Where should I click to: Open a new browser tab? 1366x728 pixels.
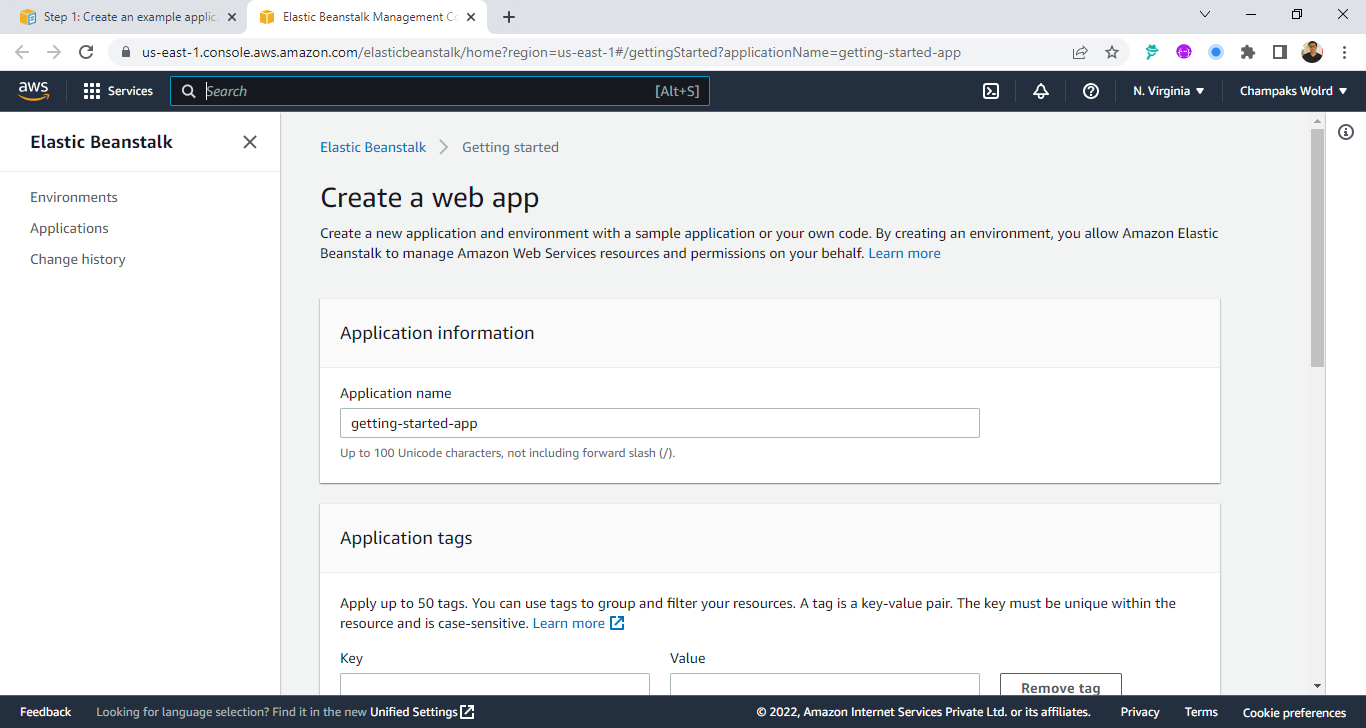(x=509, y=17)
